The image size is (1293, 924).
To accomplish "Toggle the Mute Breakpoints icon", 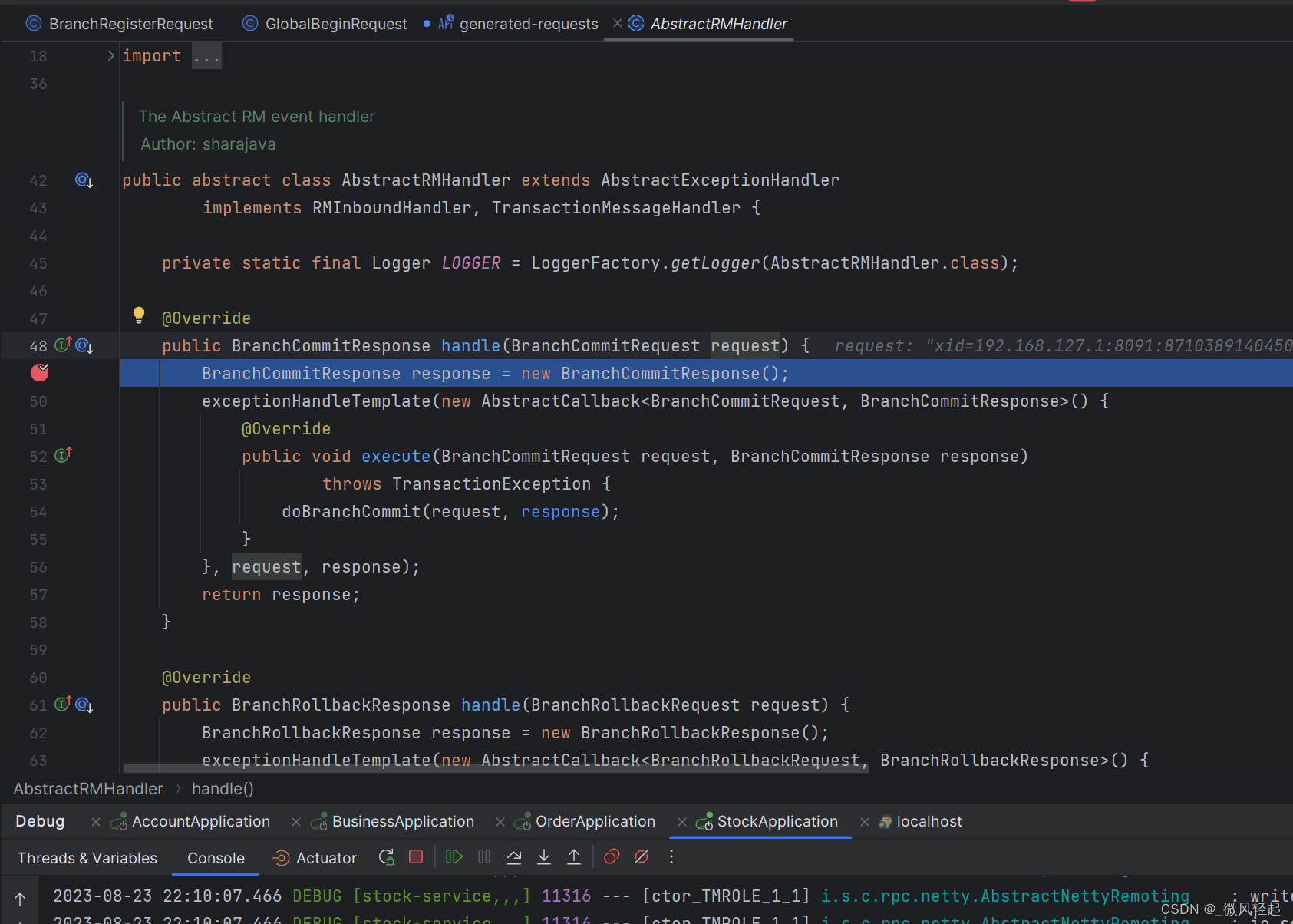I will [x=642, y=857].
